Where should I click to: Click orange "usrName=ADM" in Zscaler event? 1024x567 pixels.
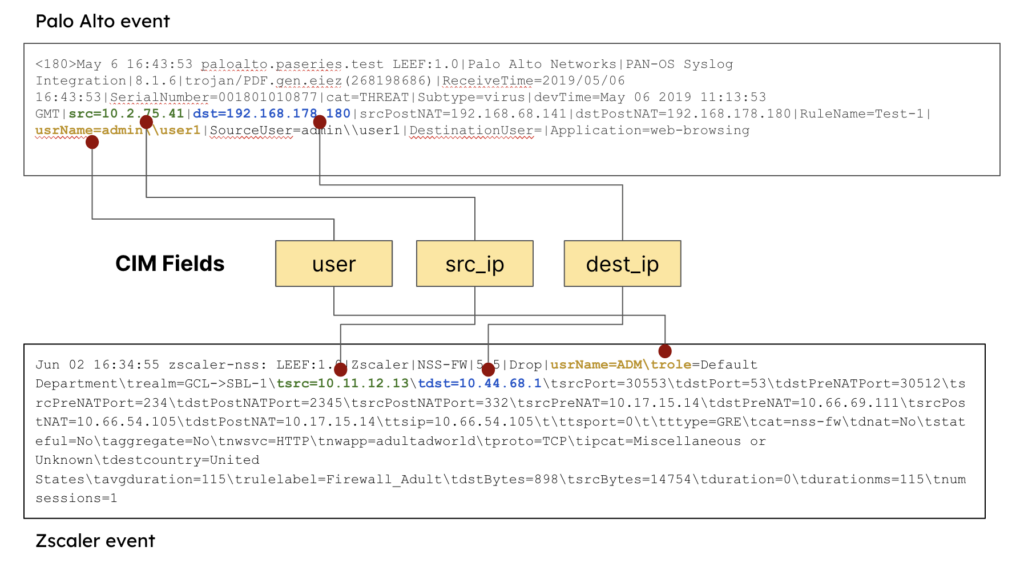(x=596, y=364)
